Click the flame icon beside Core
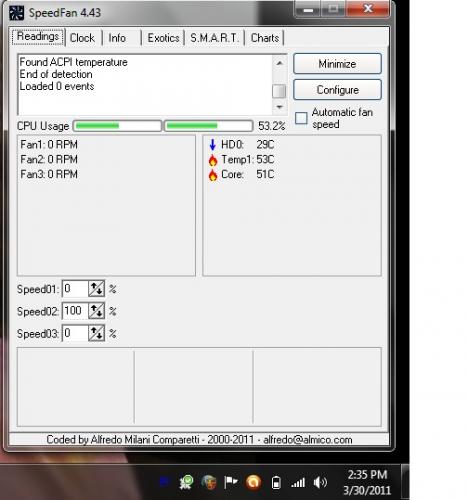The height and width of the screenshot is (500, 468). 213,175
